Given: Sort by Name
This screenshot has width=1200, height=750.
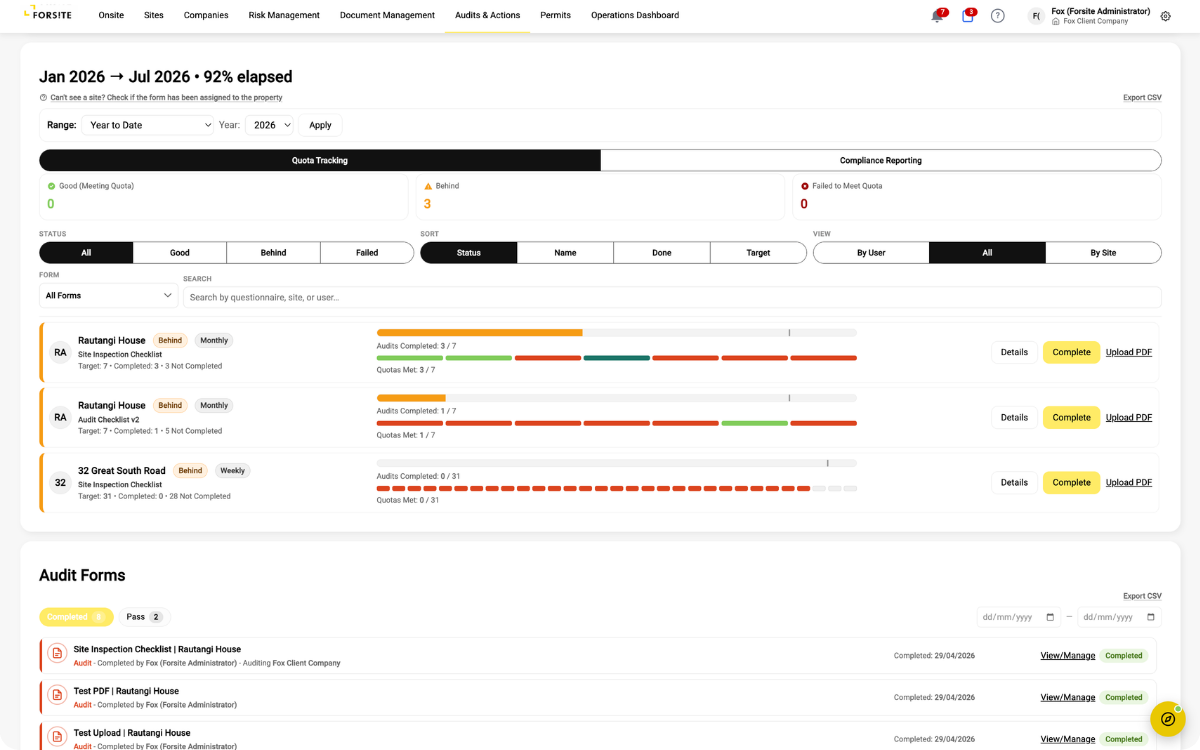Looking at the screenshot, I should click(566, 253).
